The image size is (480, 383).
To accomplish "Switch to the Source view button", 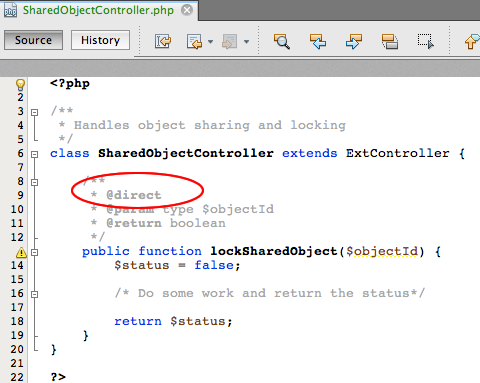I will coord(33,40).
